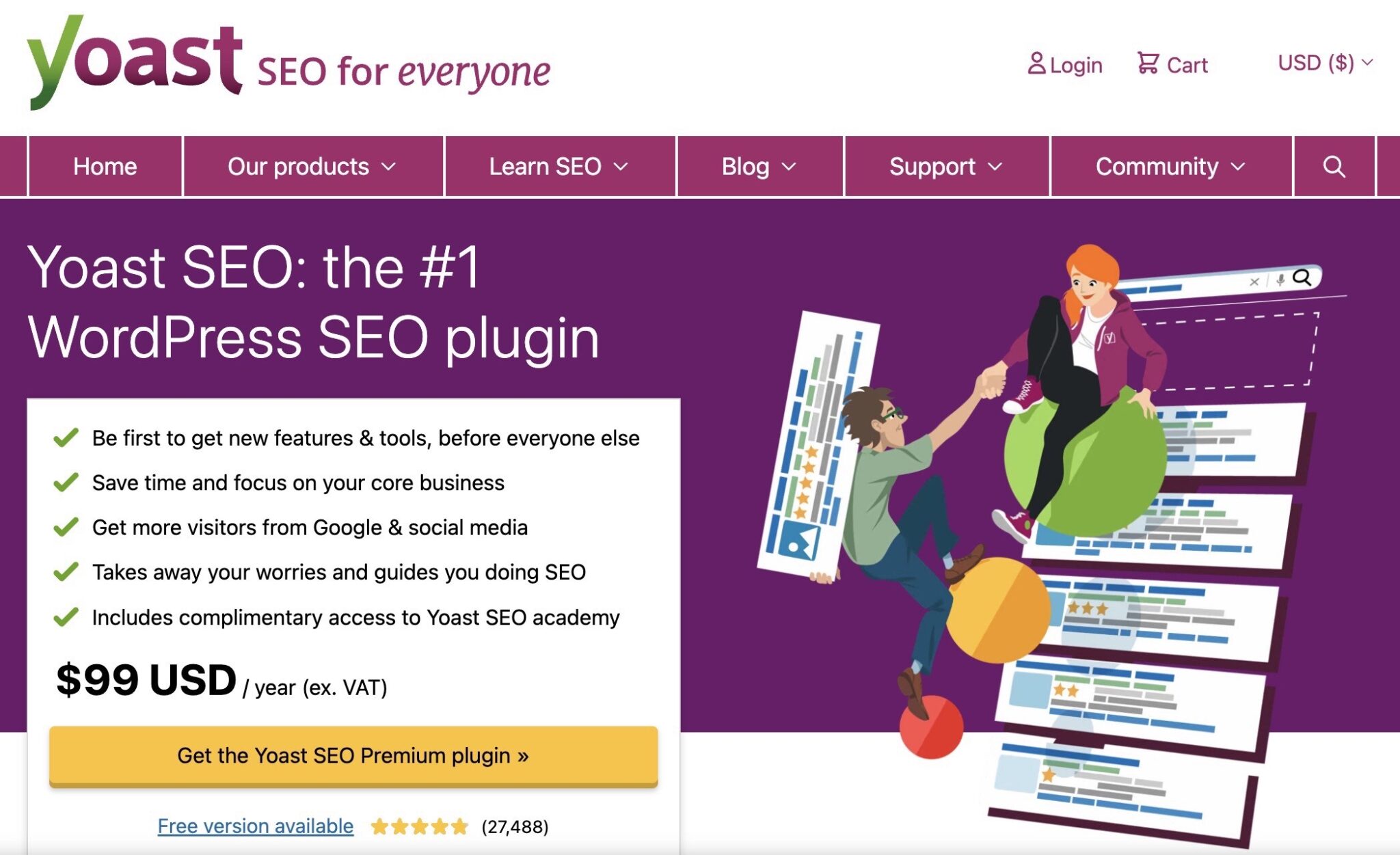Click 'Save time and focus on your core business'
Image resolution: width=1400 pixels, height=855 pixels.
click(x=298, y=483)
